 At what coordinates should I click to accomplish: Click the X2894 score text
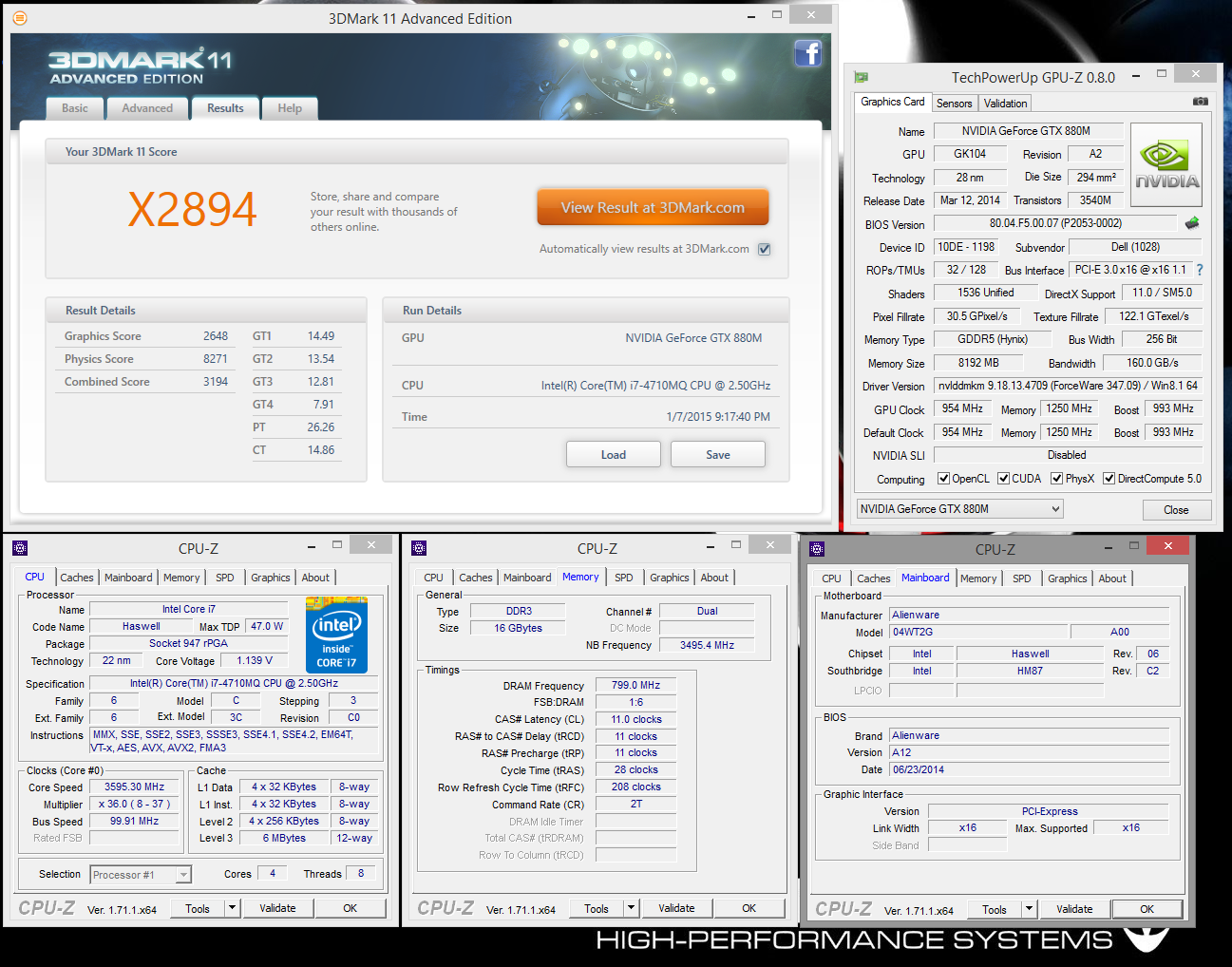192,209
